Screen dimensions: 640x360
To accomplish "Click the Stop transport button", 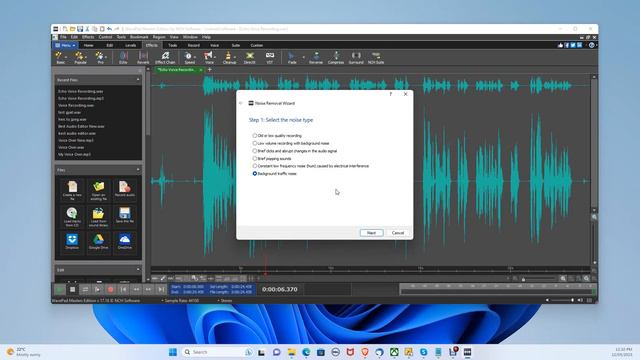I will (x=72, y=289).
